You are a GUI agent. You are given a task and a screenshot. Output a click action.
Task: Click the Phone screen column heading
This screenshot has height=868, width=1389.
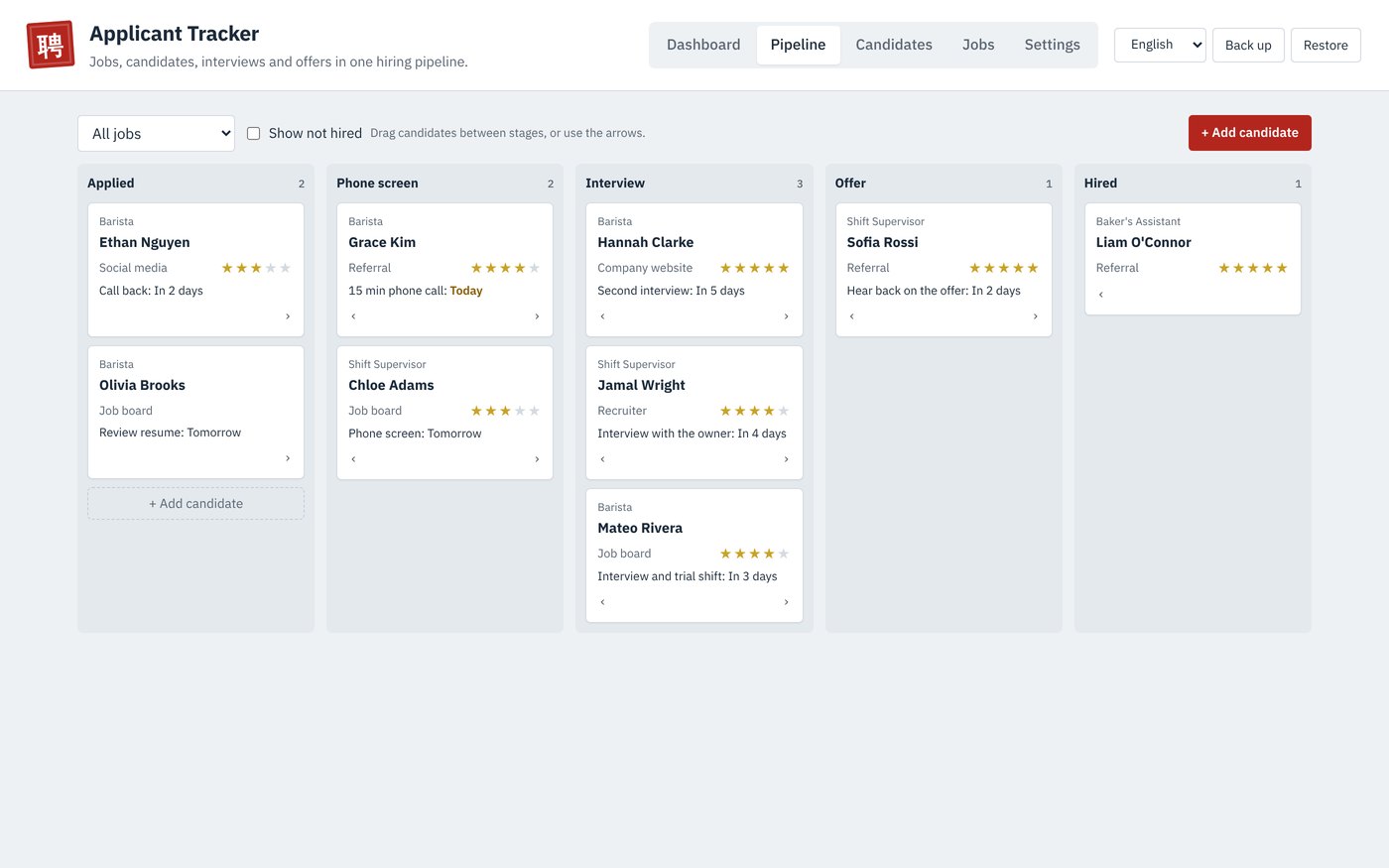click(377, 184)
